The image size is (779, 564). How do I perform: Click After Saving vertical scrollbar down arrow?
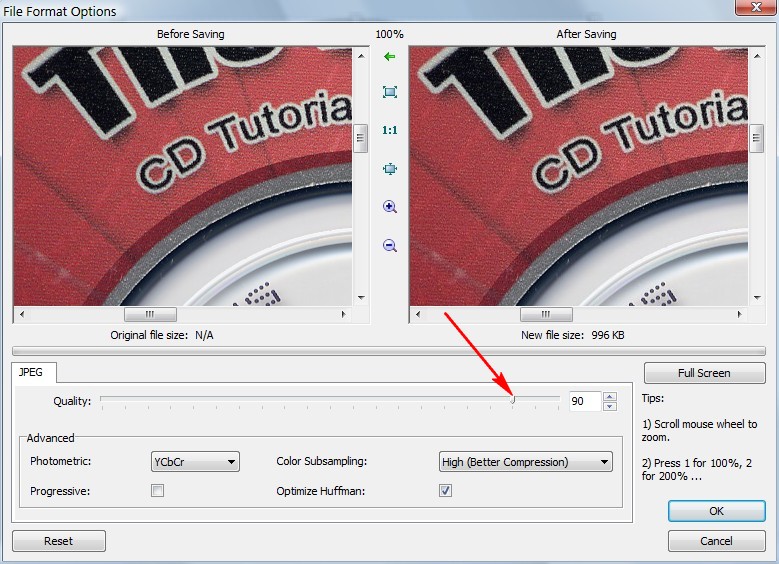pos(757,298)
